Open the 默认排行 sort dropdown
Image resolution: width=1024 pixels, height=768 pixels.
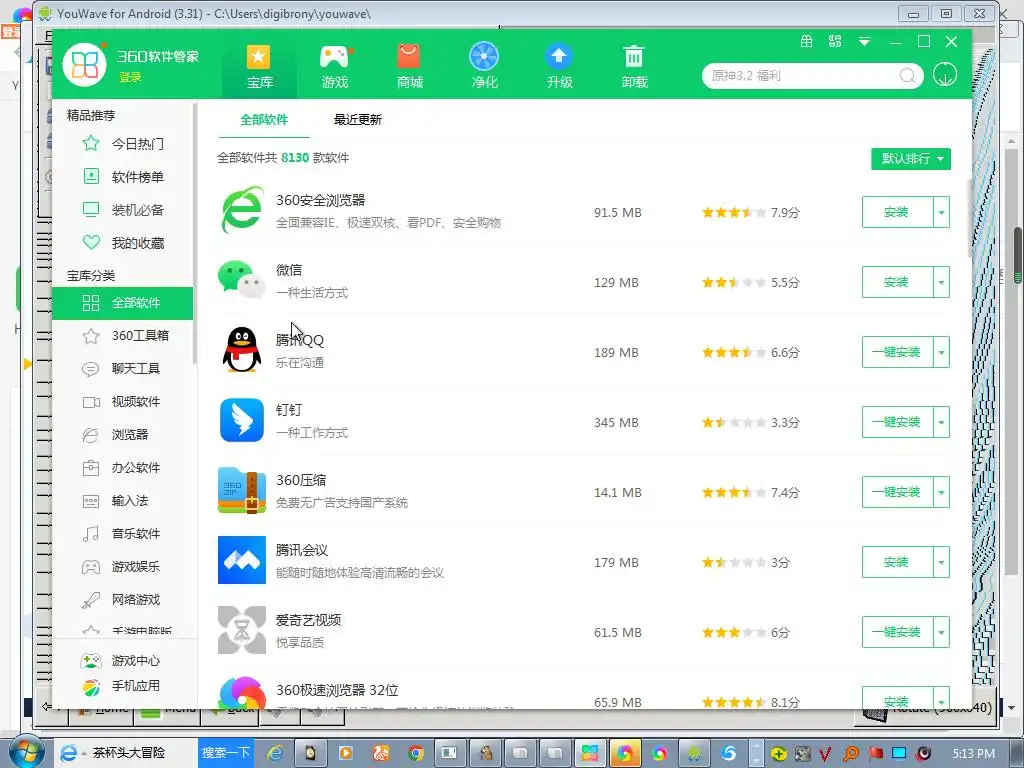click(910, 159)
